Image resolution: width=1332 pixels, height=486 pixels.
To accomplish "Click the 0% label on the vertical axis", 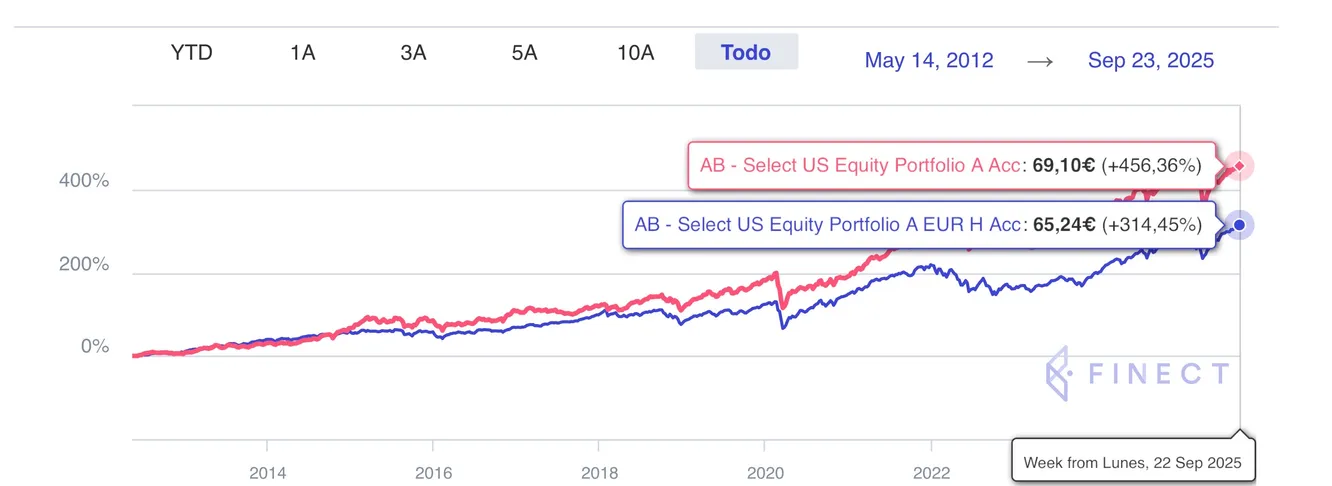I will pyautogui.click(x=94, y=347).
